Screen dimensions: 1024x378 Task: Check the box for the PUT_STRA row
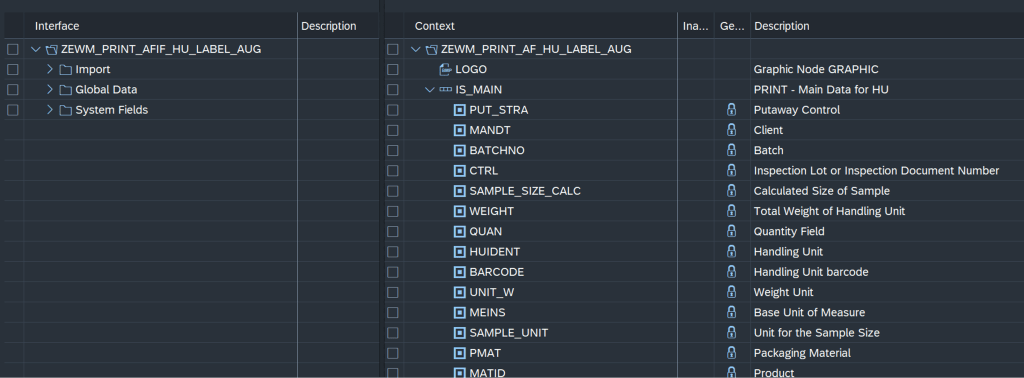(x=392, y=110)
